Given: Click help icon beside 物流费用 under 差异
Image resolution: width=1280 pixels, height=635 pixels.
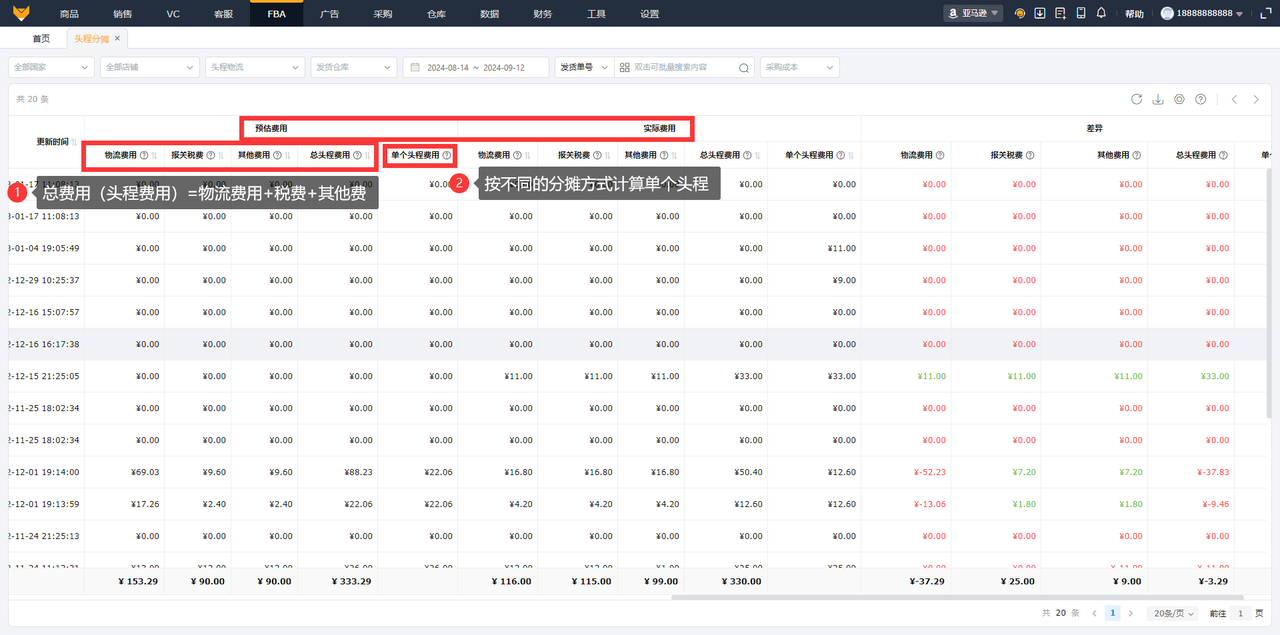Looking at the screenshot, I should coord(940,155).
